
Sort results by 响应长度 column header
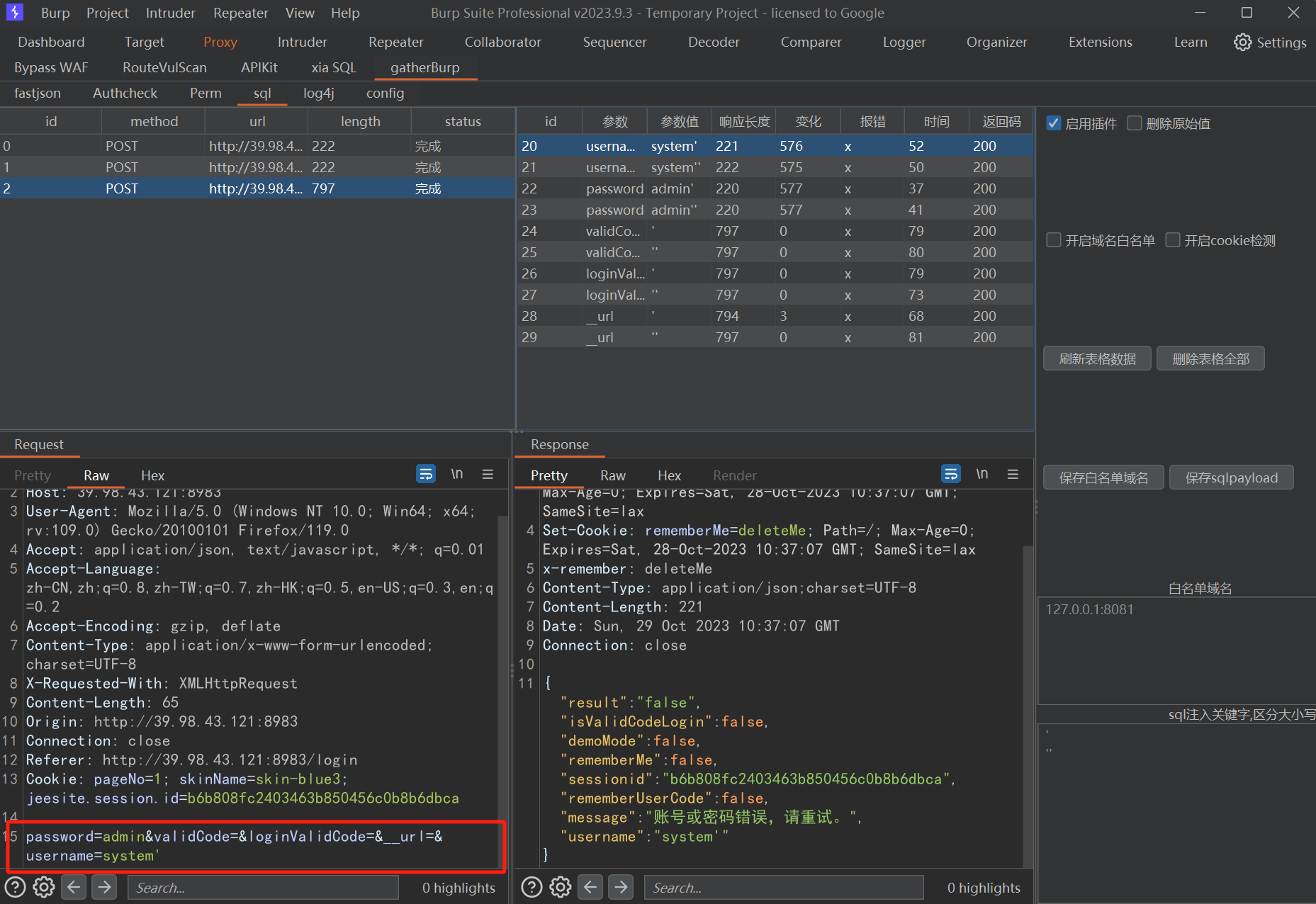(x=744, y=121)
